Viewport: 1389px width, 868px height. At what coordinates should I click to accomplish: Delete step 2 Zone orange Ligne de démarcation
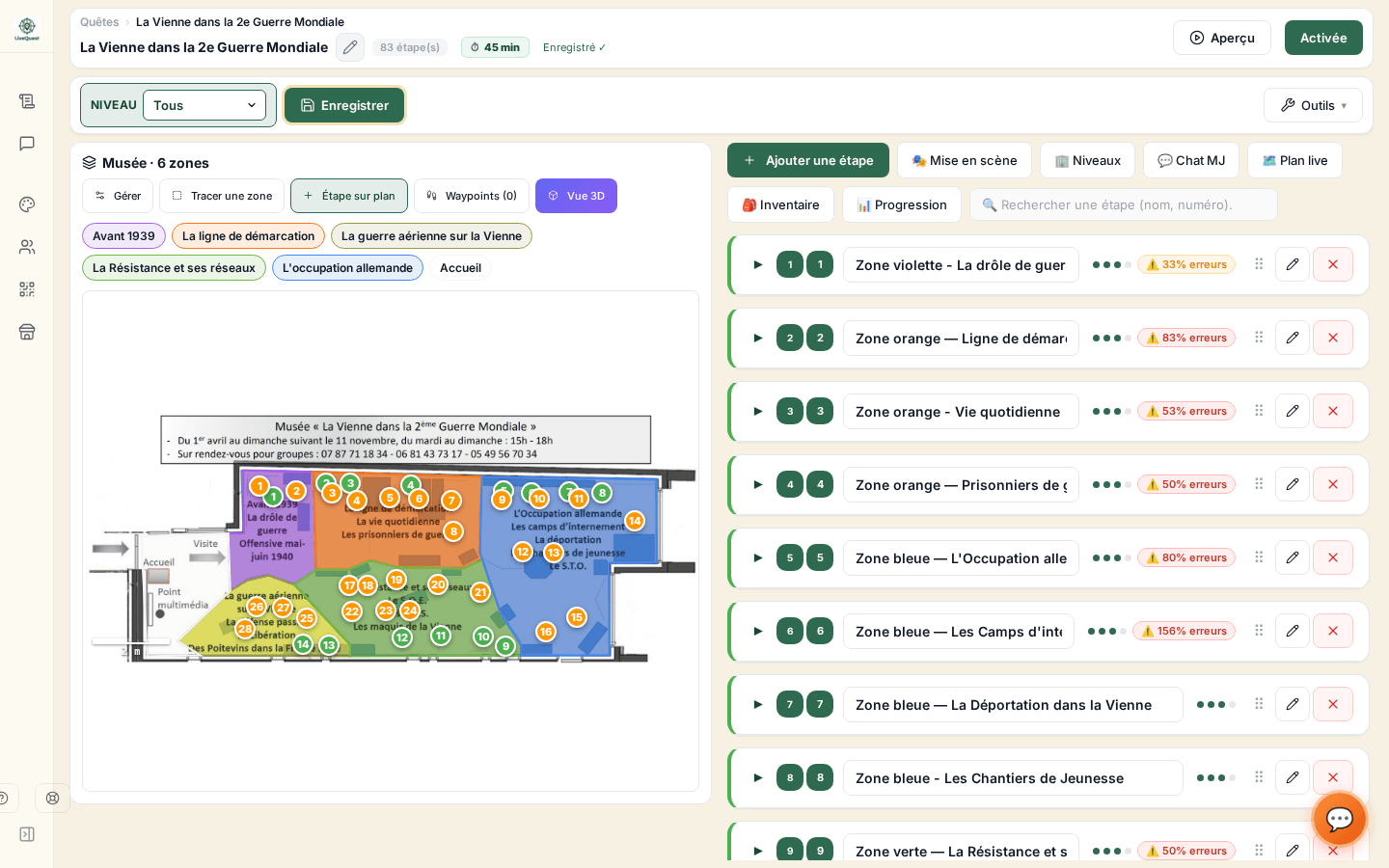coord(1333,338)
